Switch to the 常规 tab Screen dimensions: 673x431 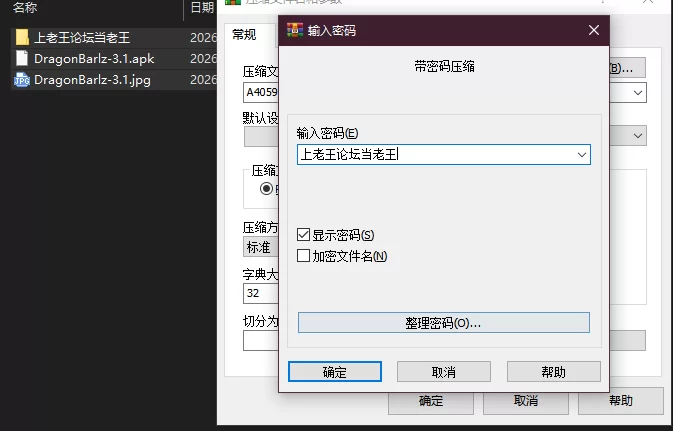244,34
